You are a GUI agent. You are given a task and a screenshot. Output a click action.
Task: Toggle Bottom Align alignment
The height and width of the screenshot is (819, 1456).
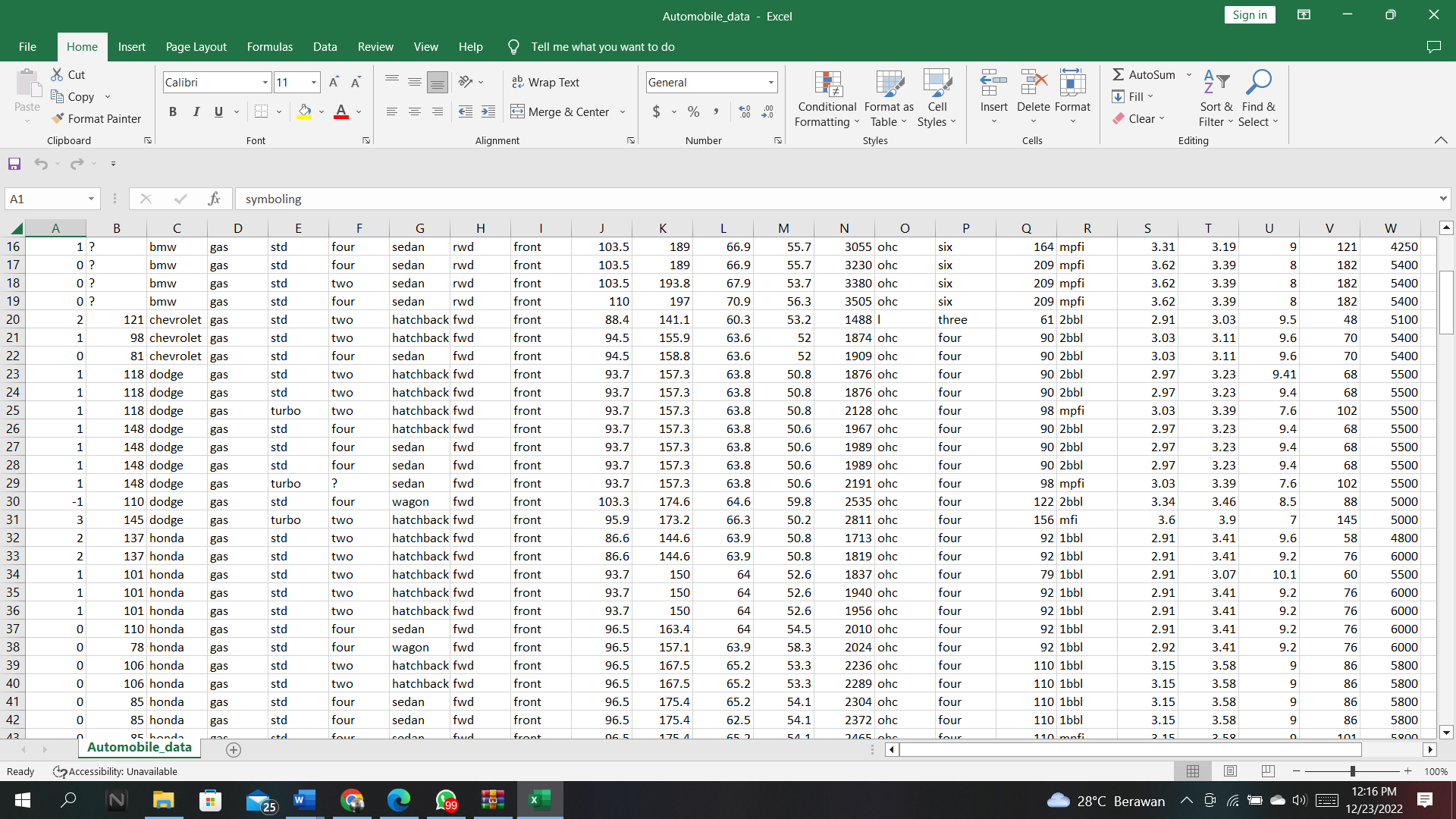coord(438,82)
